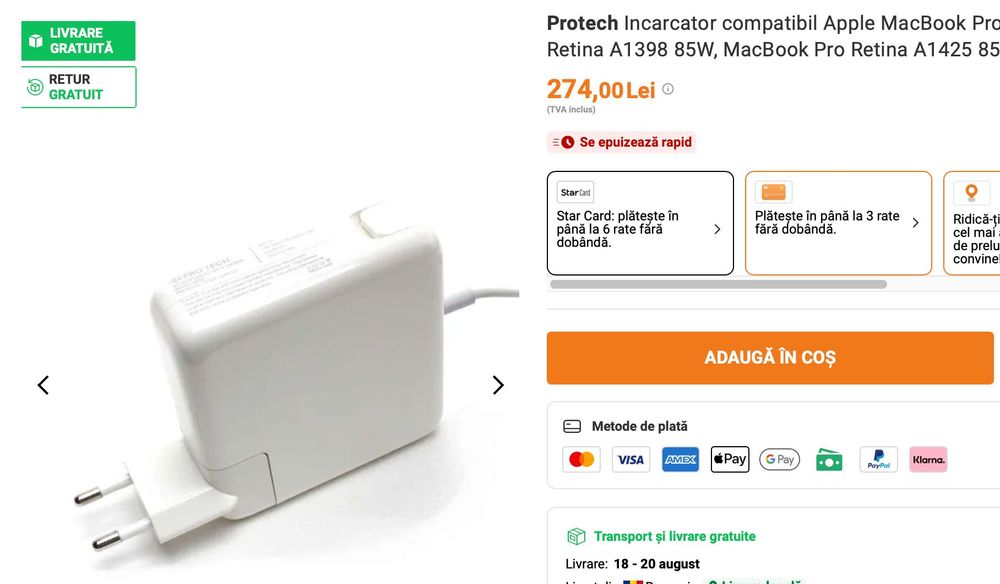
Task: Click the Mastercard payment icon
Action: click(x=581, y=460)
